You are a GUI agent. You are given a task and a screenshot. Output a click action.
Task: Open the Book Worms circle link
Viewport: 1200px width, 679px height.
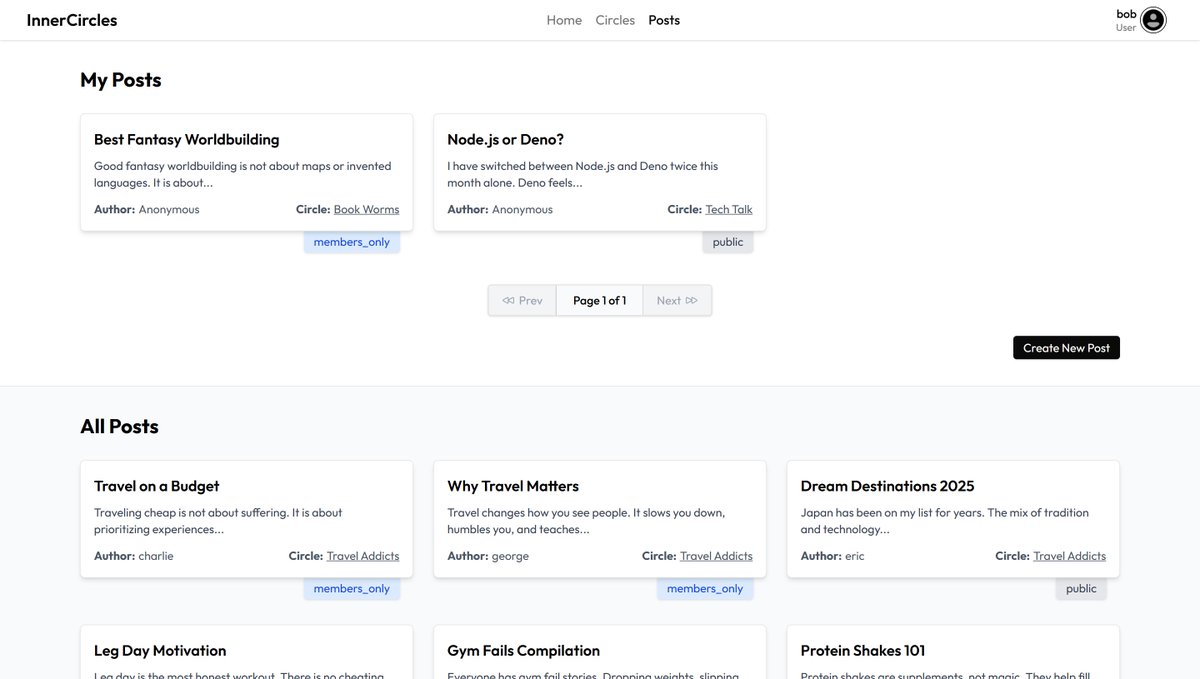coord(366,209)
